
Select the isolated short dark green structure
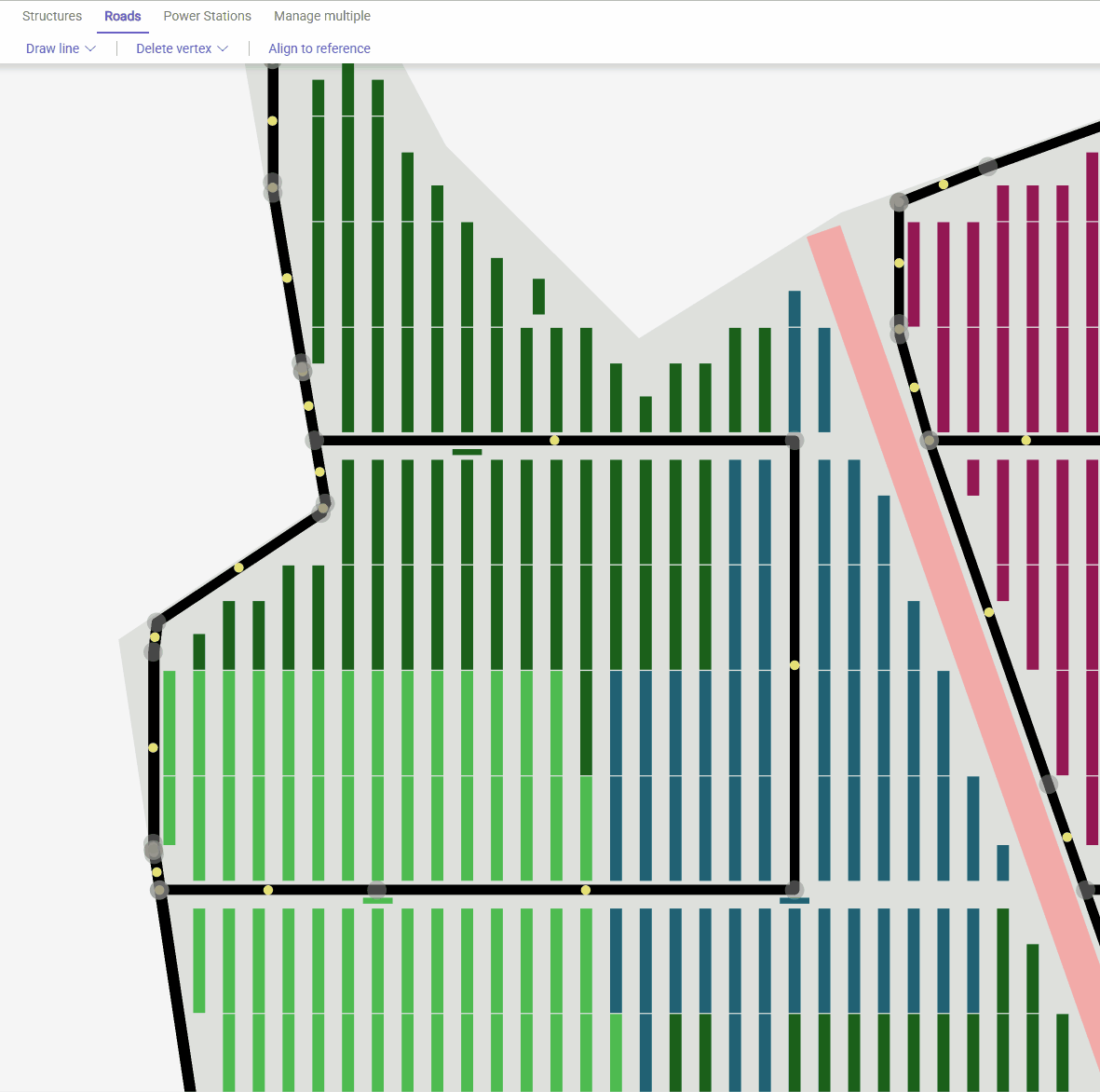click(x=538, y=296)
